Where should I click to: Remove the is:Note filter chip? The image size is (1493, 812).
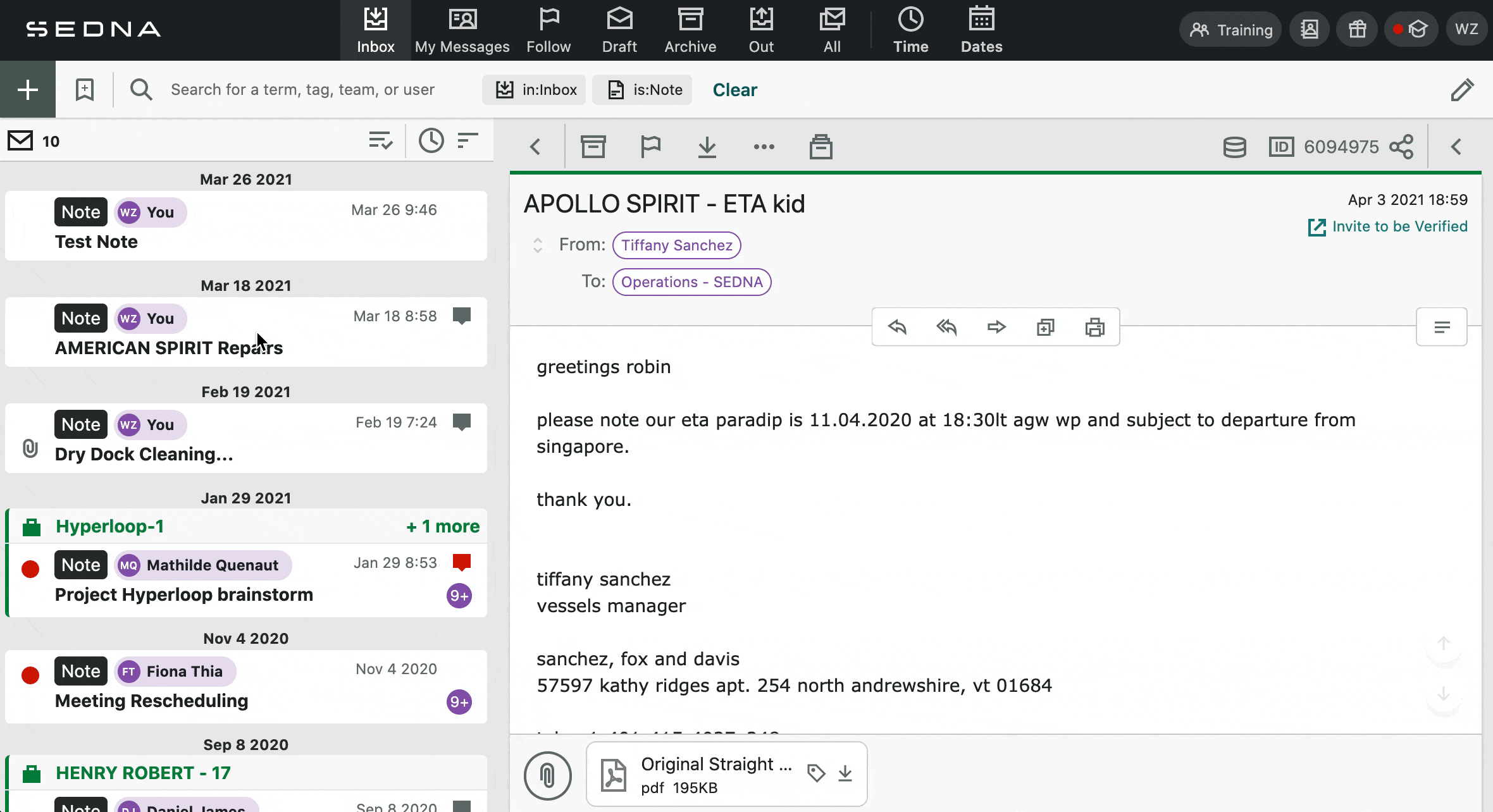click(642, 90)
